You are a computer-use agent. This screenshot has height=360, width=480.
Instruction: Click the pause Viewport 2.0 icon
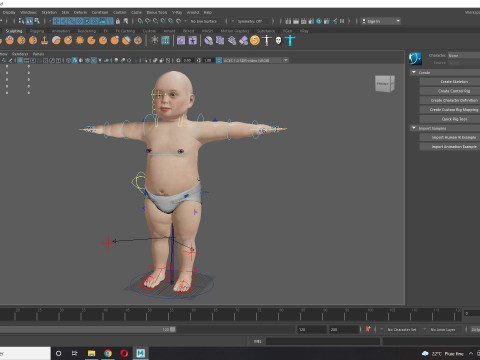pyautogui.click(x=342, y=21)
